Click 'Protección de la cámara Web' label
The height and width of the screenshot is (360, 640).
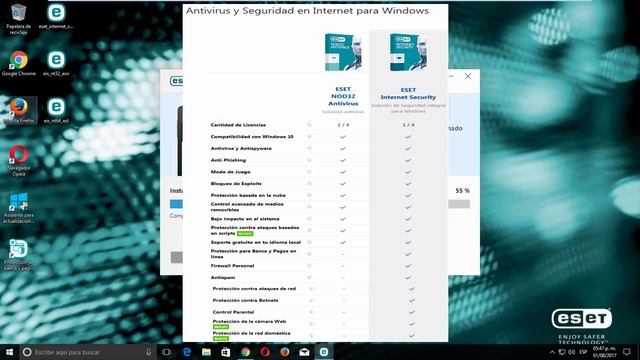(x=249, y=322)
